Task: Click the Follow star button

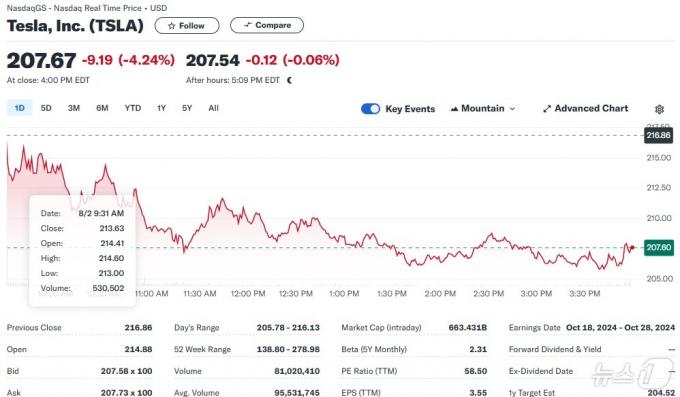Action: pyautogui.click(x=187, y=26)
